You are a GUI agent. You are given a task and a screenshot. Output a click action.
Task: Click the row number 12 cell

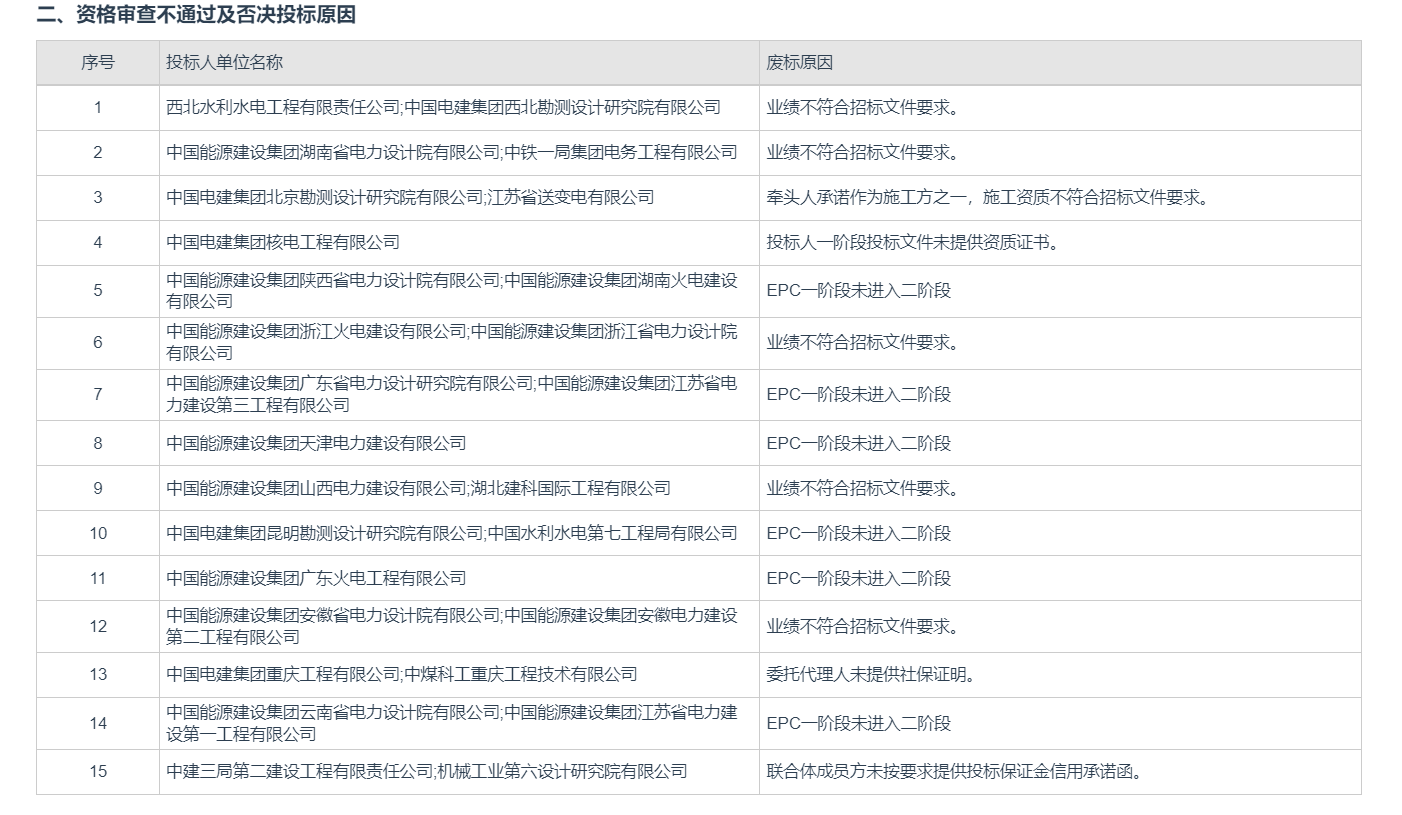point(98,627)
